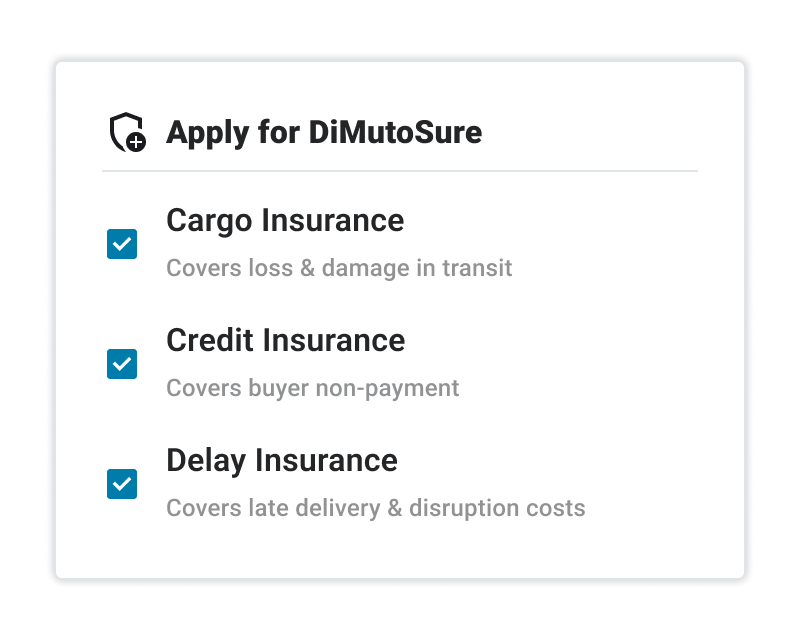The height and width of the screenshot is (640, 800).
Task: Untick the Credit Insurance checkbox
Action: click(x=122, y=364)
